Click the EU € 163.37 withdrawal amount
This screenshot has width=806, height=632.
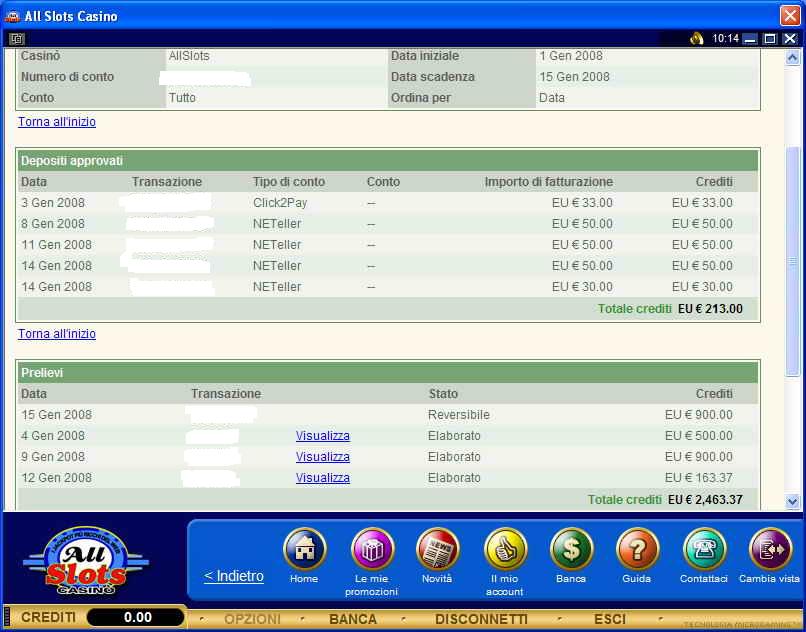point(699,478)
